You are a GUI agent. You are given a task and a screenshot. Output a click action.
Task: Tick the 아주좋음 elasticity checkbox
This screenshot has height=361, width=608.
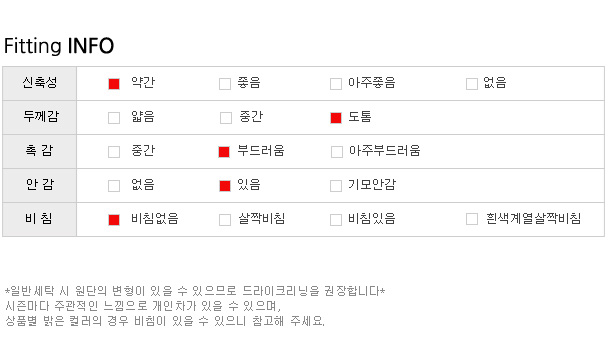click(336, 84)
